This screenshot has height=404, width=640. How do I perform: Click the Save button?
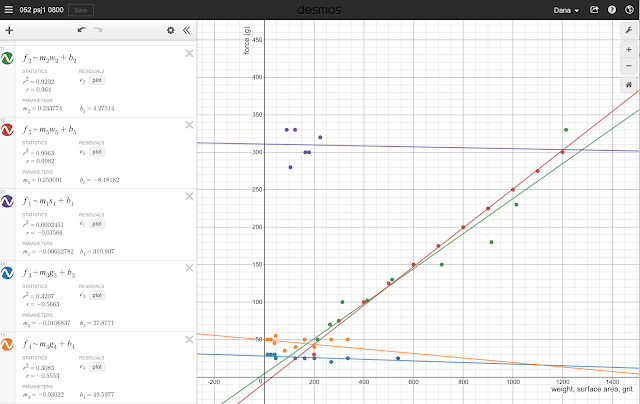(81, 10)
